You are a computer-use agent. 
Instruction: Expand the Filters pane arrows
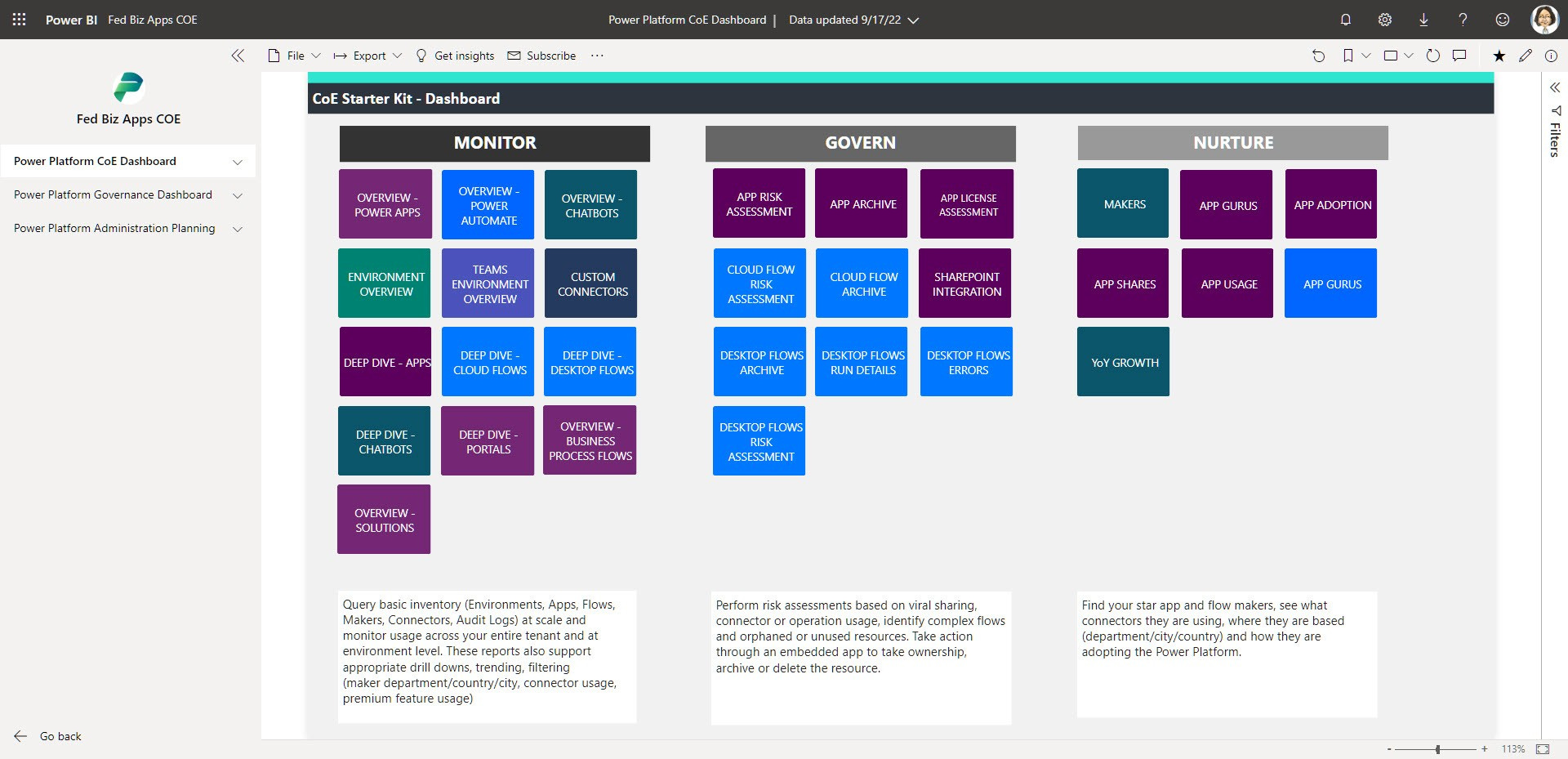point(1555,87)
